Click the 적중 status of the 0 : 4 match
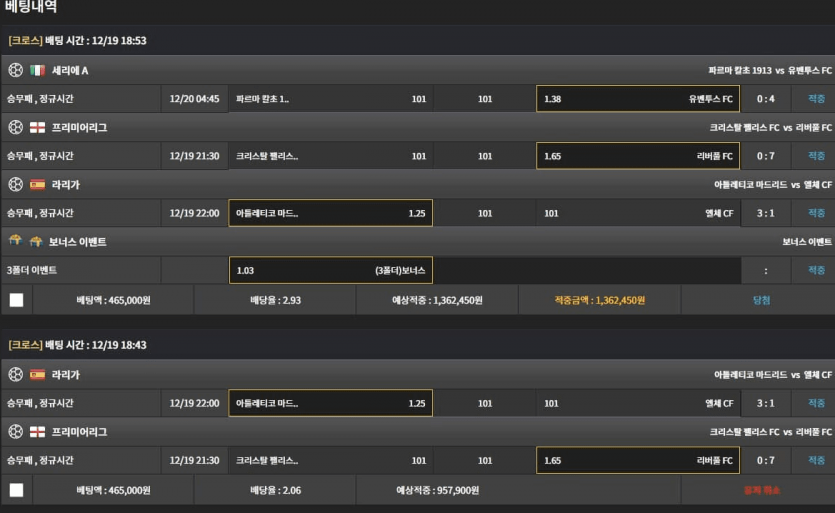The width and height of the screenshot is (835, 513). [816, 99]
